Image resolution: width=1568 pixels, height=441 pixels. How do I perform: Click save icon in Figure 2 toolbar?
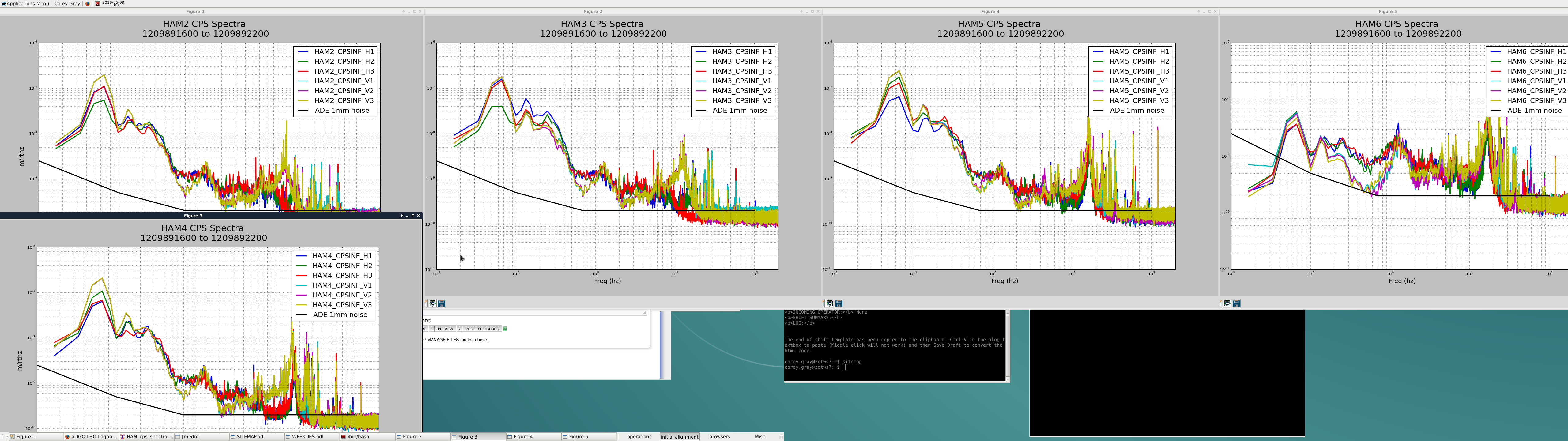click(442, 303)
